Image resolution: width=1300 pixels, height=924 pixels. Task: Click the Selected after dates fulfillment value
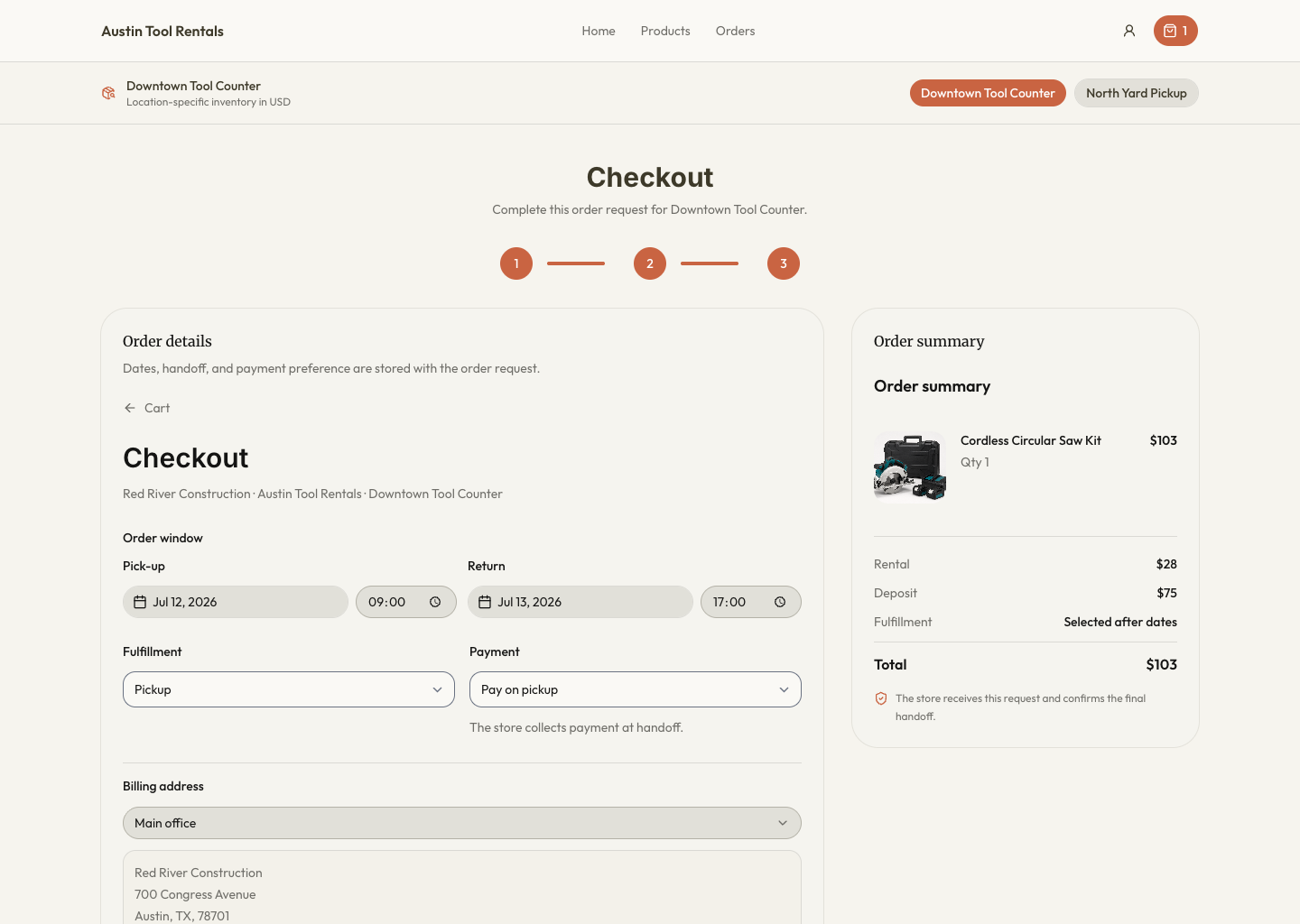tap(1120, 622)
